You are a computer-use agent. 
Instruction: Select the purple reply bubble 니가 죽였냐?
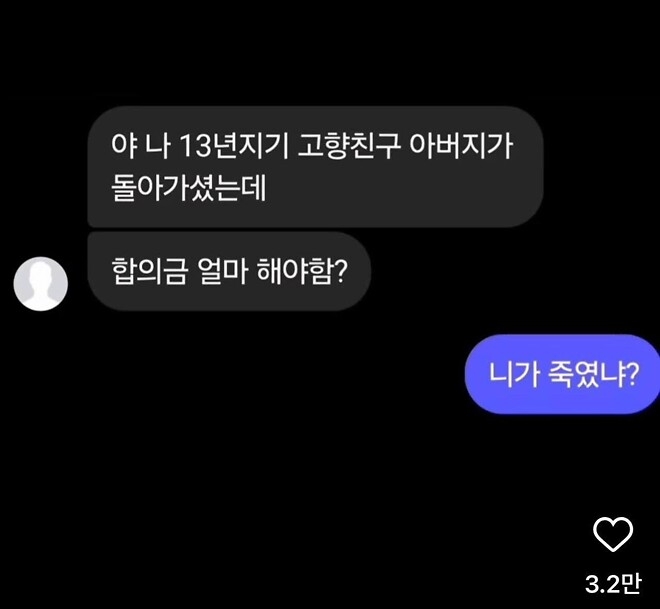coord(562,374)
